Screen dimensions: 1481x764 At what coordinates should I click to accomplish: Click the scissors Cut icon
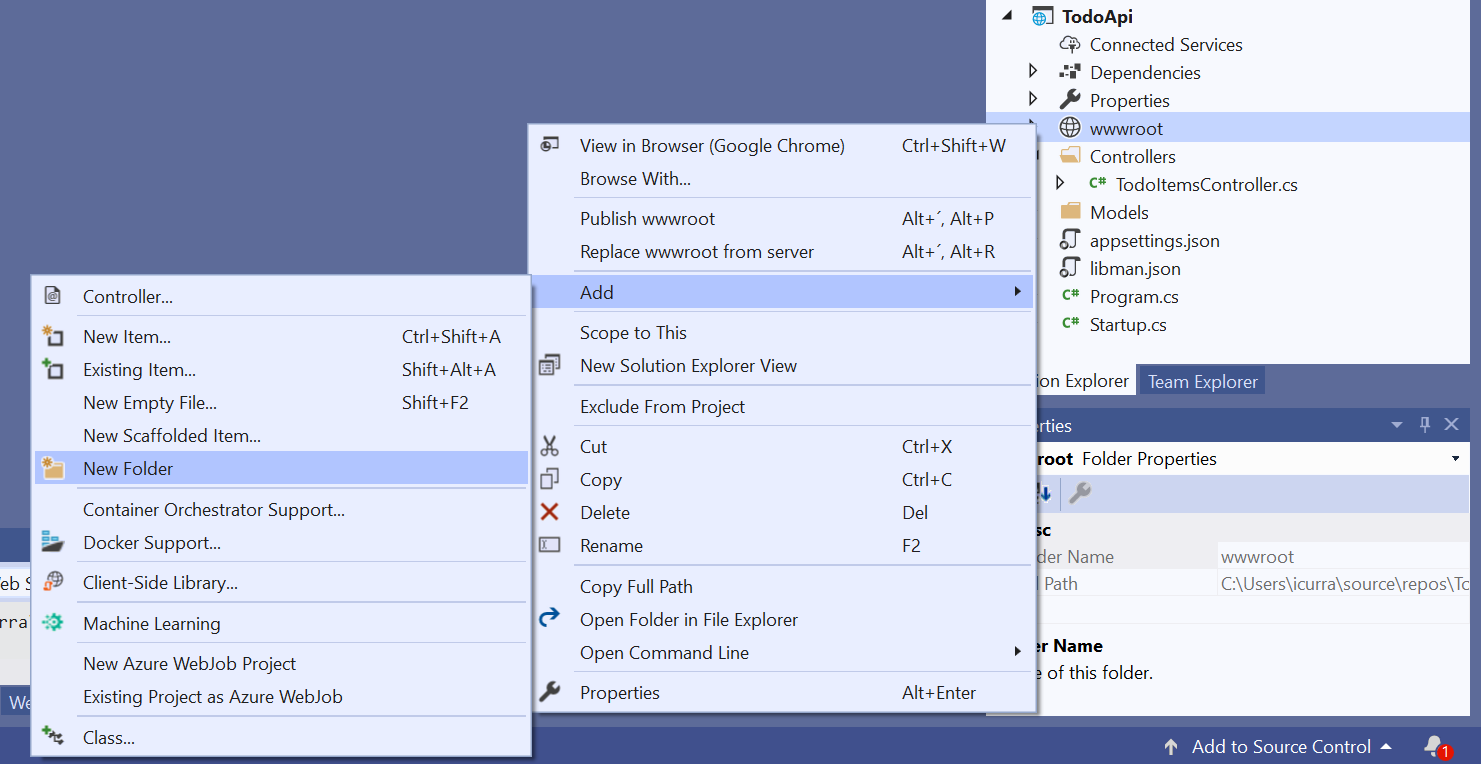549,446
